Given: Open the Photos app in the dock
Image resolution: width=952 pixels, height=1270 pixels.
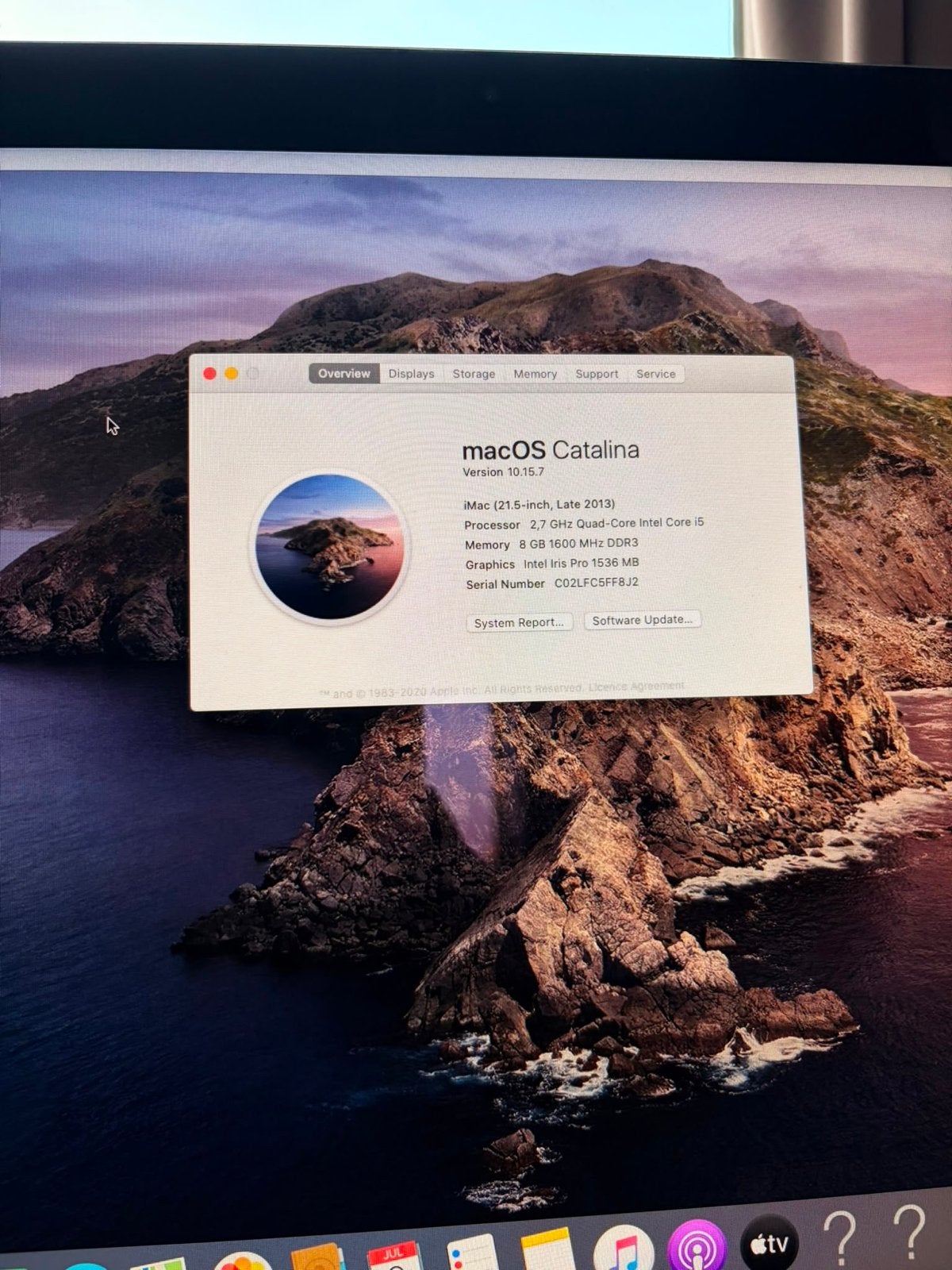Looking at the screenshot, I should click(243, 1261).
